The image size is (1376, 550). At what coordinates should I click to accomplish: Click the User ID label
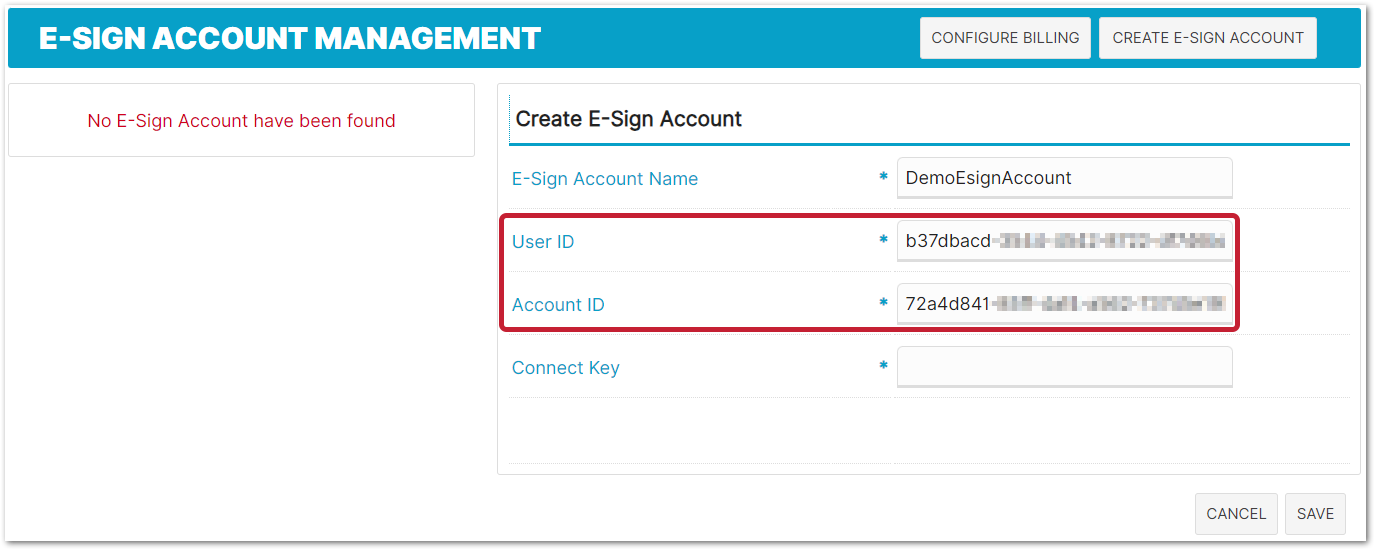coord(543,242)
